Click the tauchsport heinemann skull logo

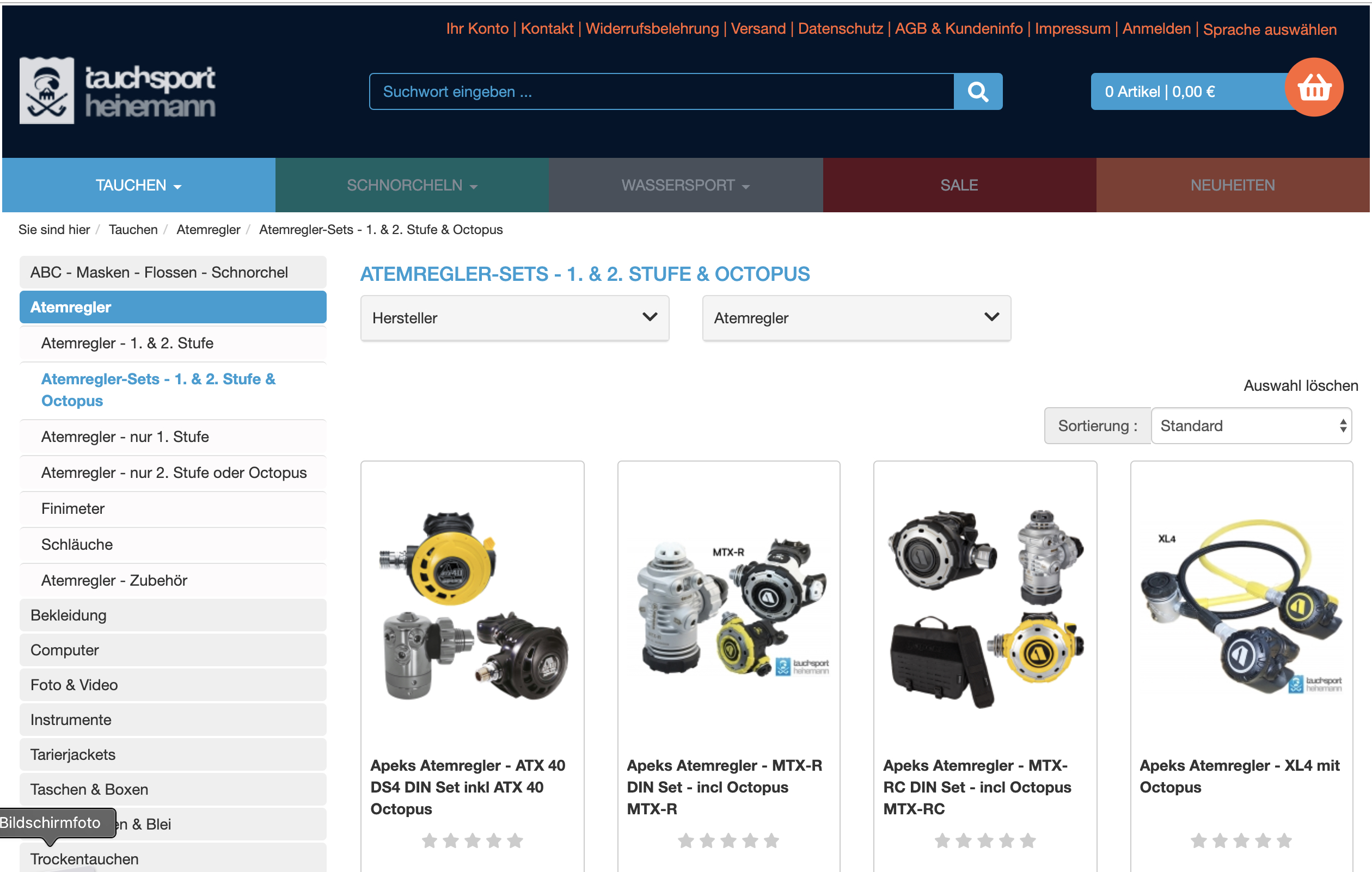point(47,90)
